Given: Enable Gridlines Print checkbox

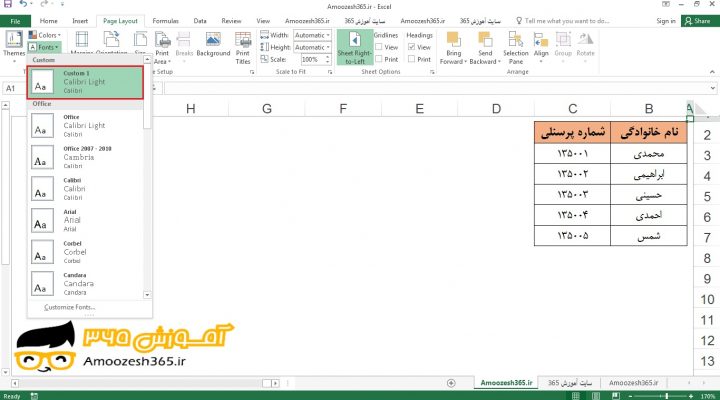Looking at the screenshot, I should click(379, 59).
